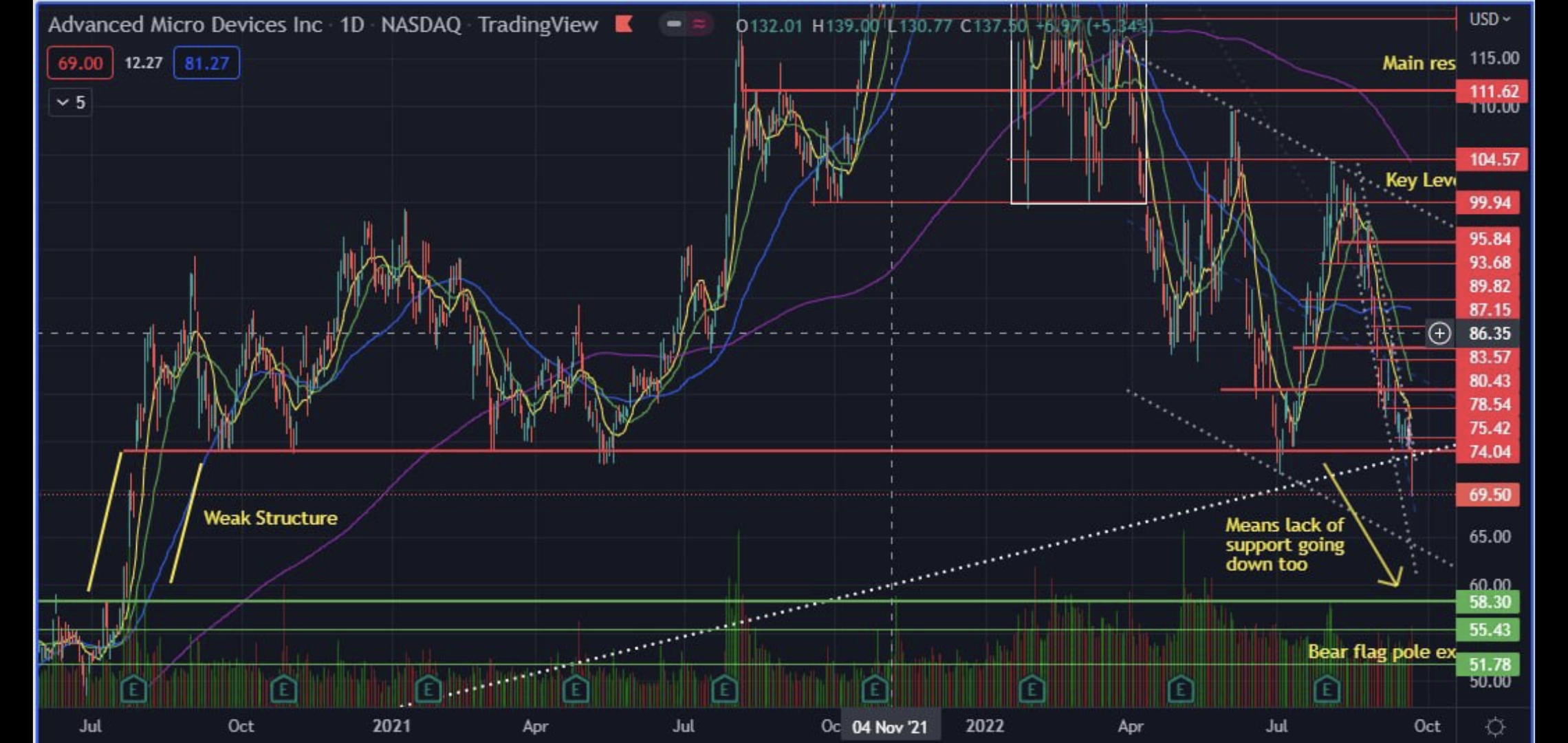Click the 1D interval in chart title
Image resolution: width=1568 pixels, height=743 pixels.
(351, 25)
